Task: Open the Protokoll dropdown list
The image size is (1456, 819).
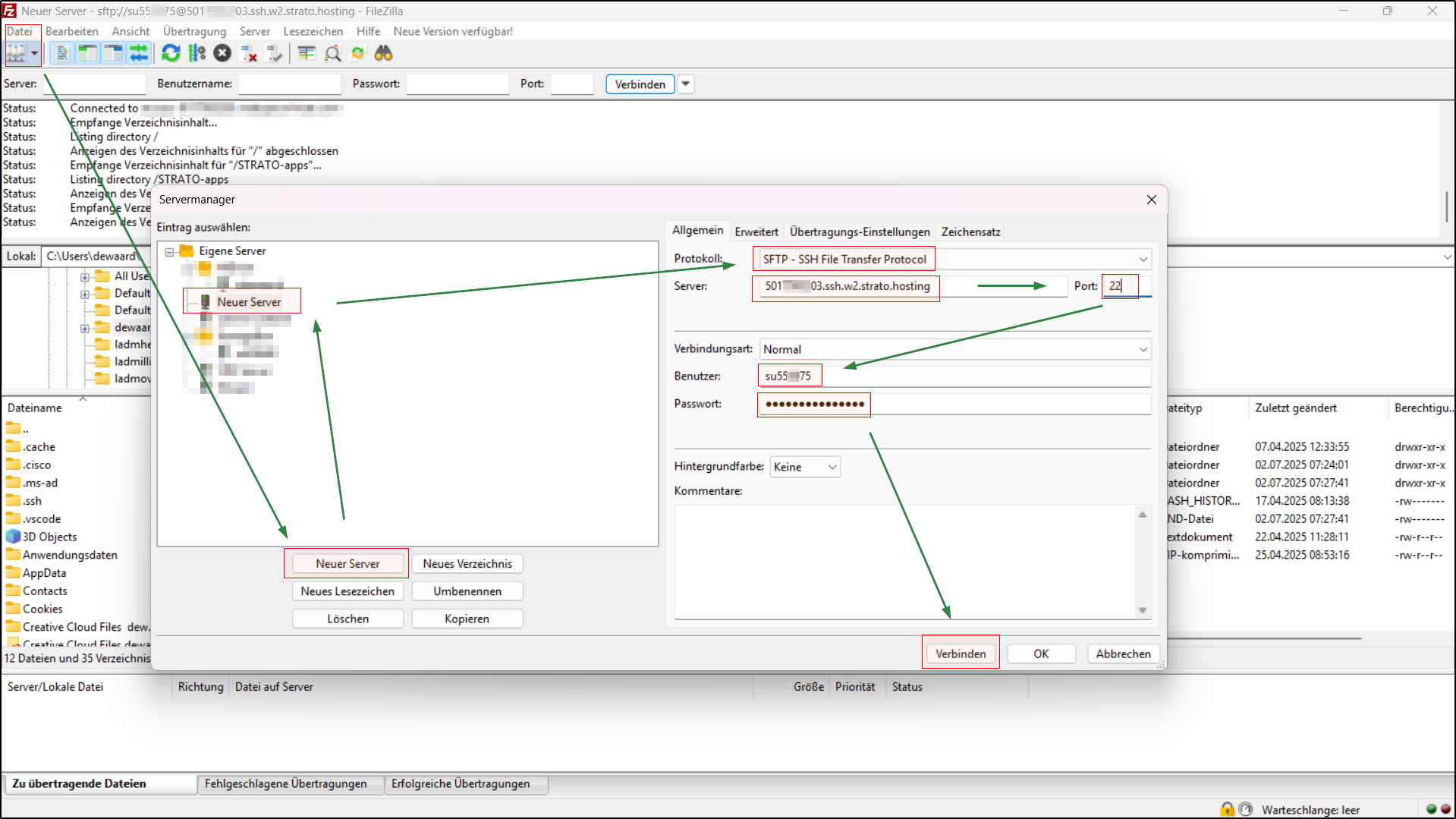Action: tap(1143, 259)
